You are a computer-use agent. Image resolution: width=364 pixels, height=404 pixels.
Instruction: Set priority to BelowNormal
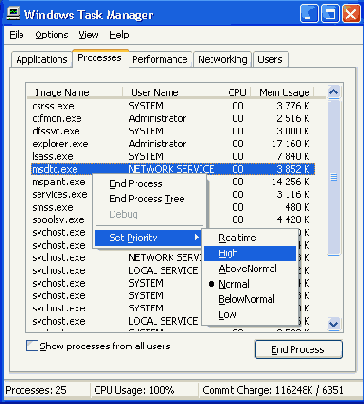(250, 299)
